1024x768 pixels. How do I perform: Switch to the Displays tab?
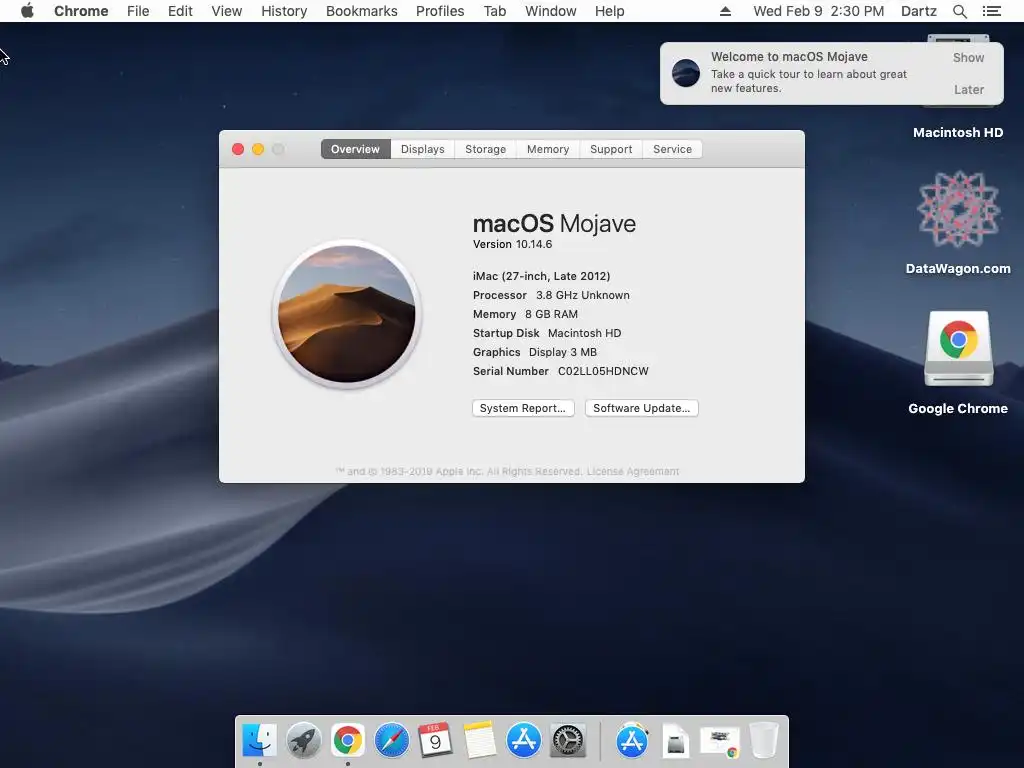click(423, 149)
